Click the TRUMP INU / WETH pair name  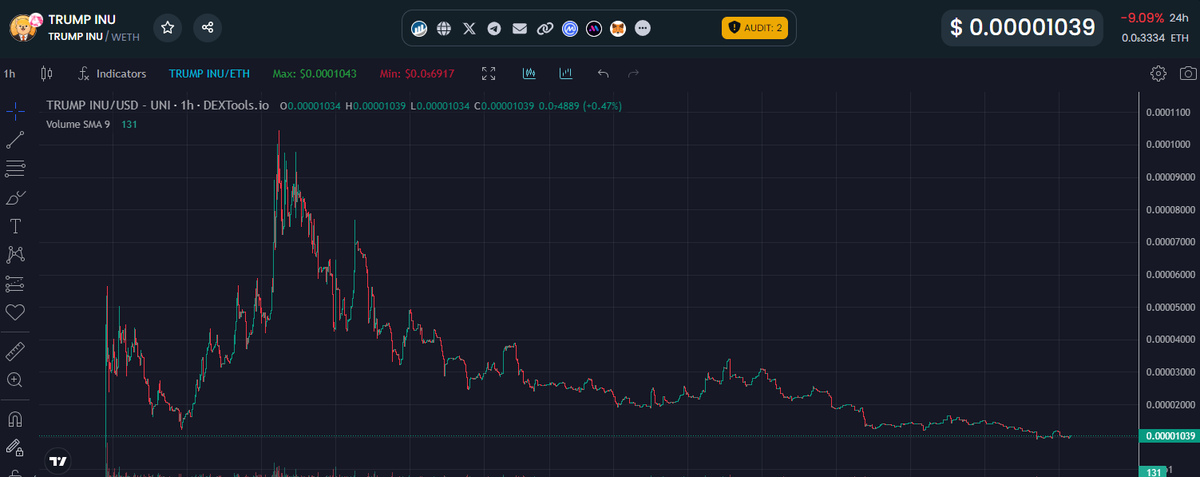[94, 36]
